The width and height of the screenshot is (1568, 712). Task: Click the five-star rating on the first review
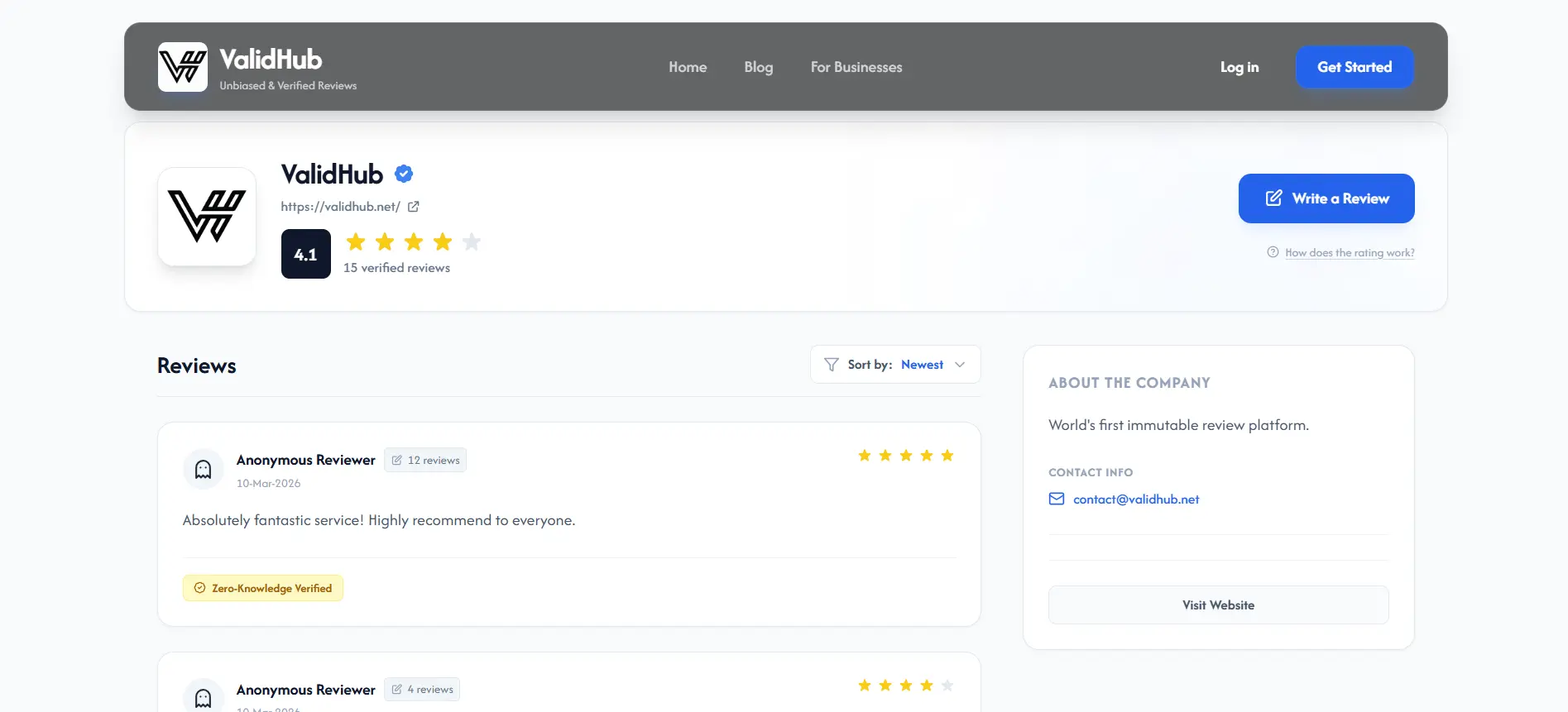pos(906,456)
